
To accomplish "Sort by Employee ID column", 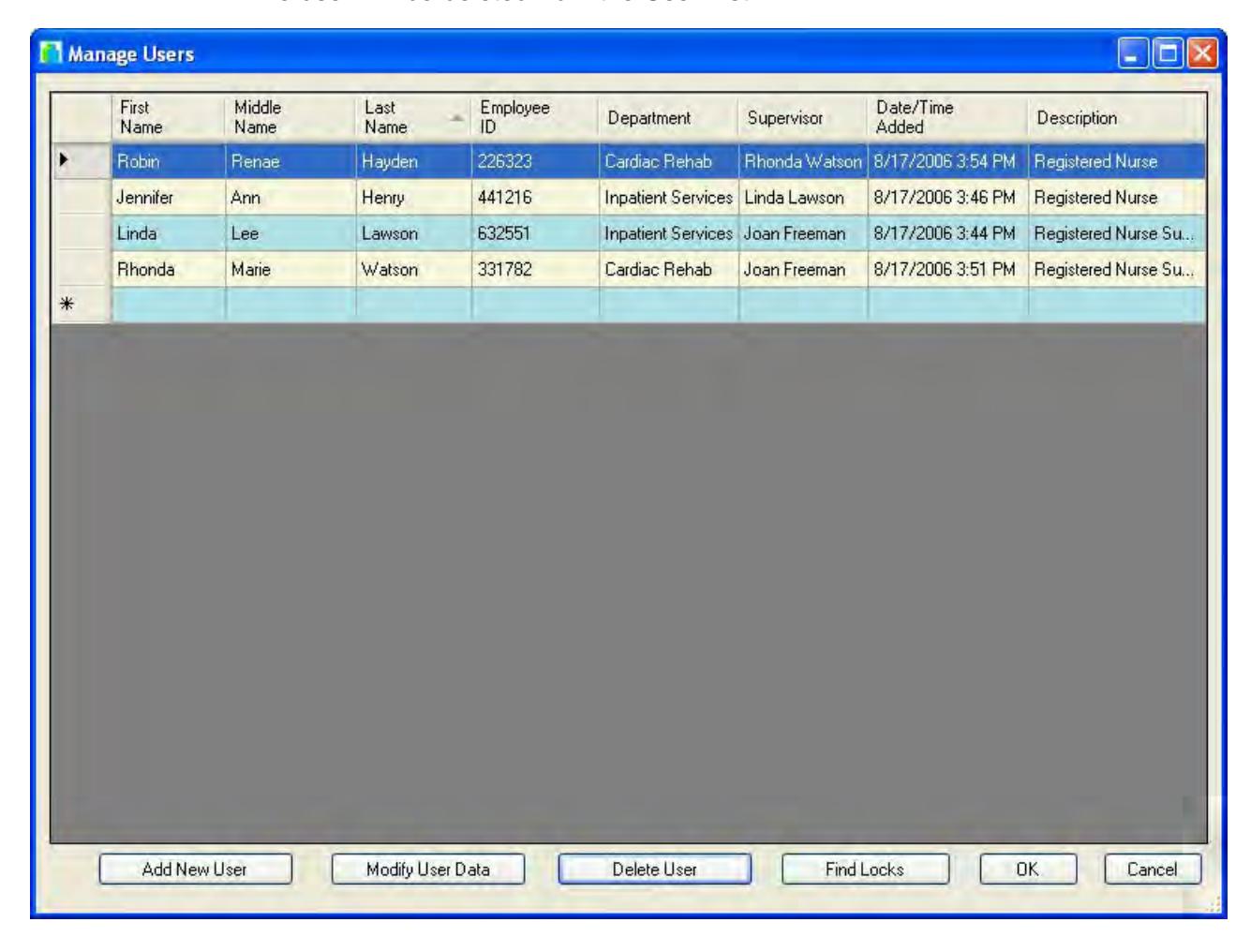I will point(536,118).
